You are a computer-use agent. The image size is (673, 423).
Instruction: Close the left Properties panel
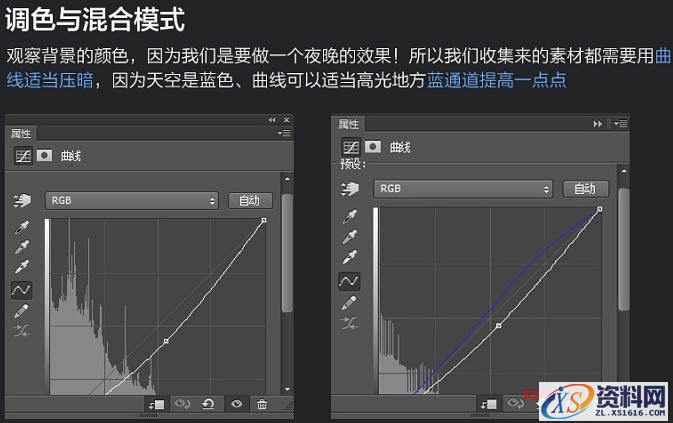(286, 120)
